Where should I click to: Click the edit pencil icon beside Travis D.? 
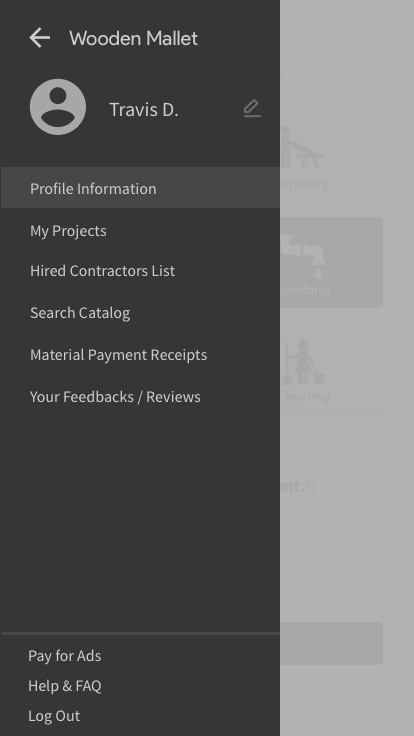pos(252,108)
